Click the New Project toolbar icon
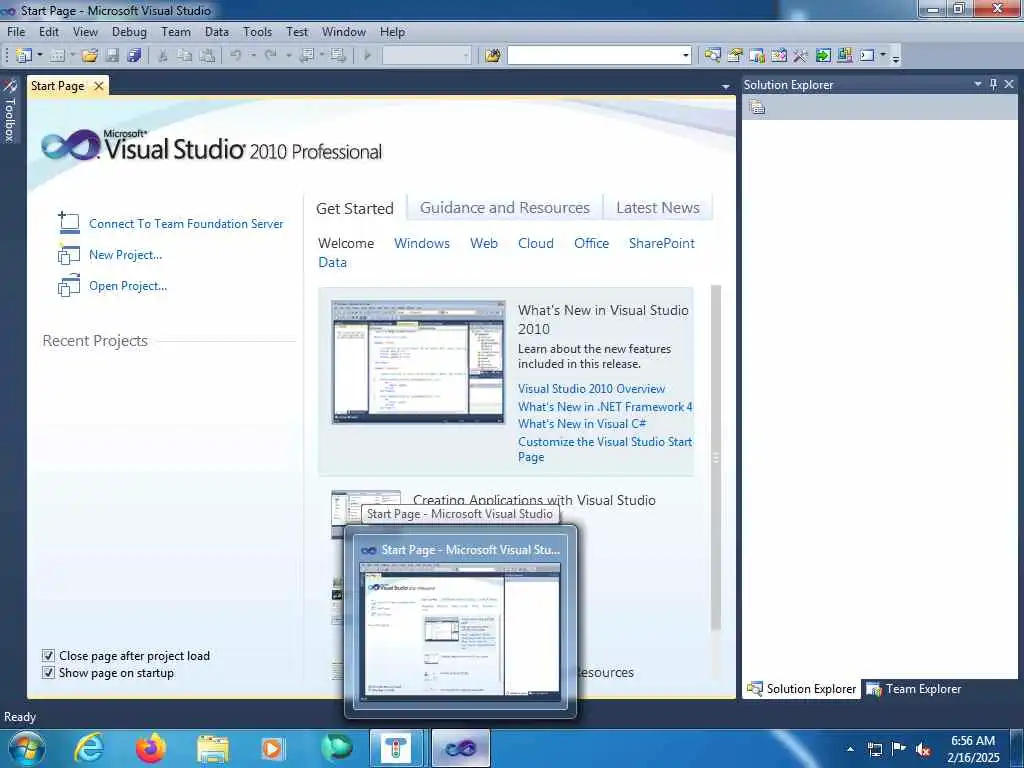1024x768 pixels. pos(24,56)
